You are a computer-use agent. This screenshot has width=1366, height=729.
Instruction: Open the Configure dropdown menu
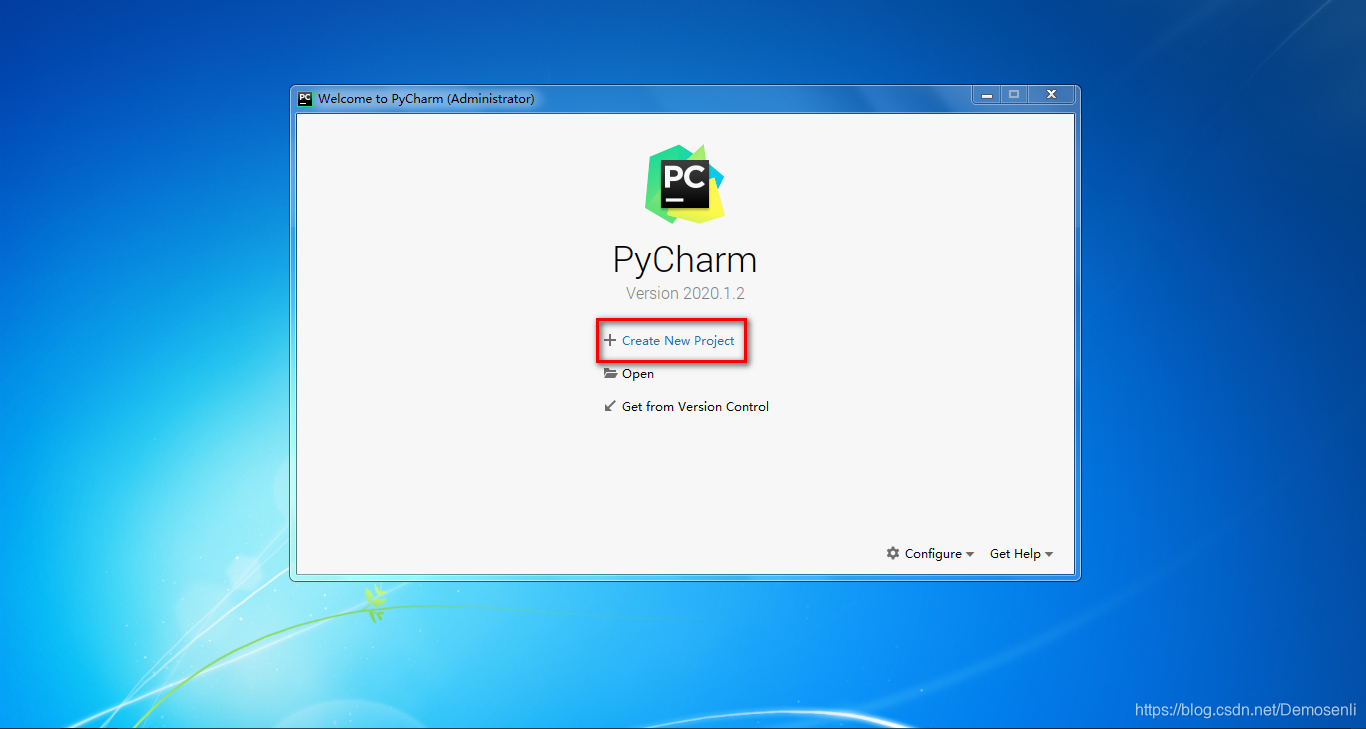938,554
